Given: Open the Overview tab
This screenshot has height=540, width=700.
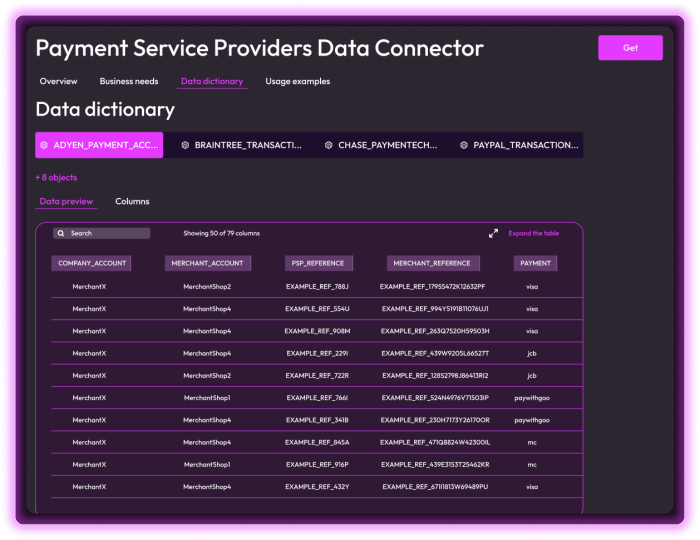Looking at the screenshot, I should tap(58, 81).
